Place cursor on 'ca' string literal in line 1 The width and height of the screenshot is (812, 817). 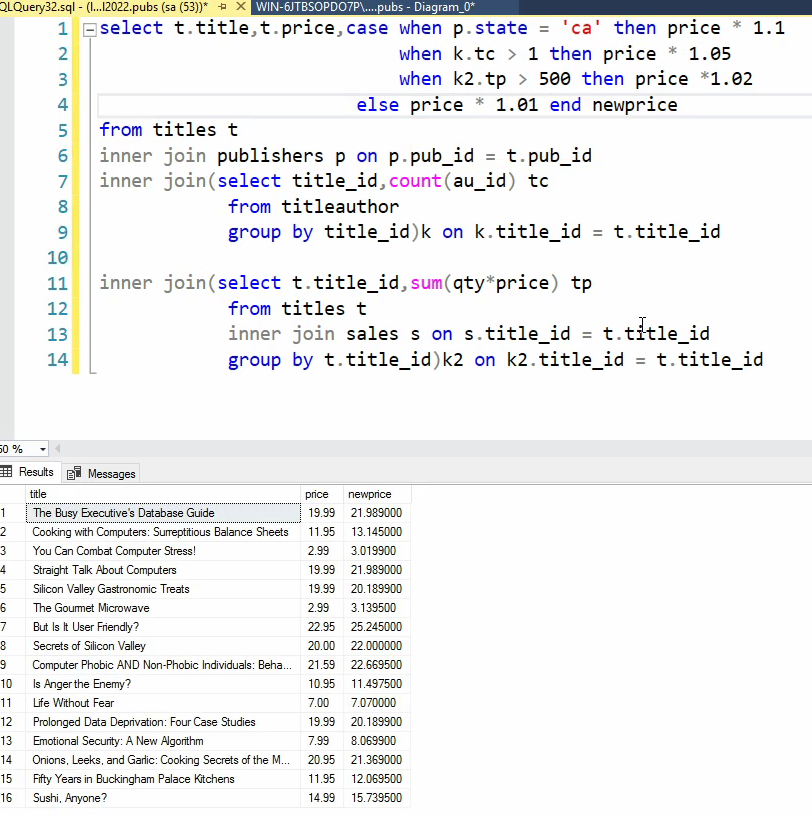tap(581, 28)
